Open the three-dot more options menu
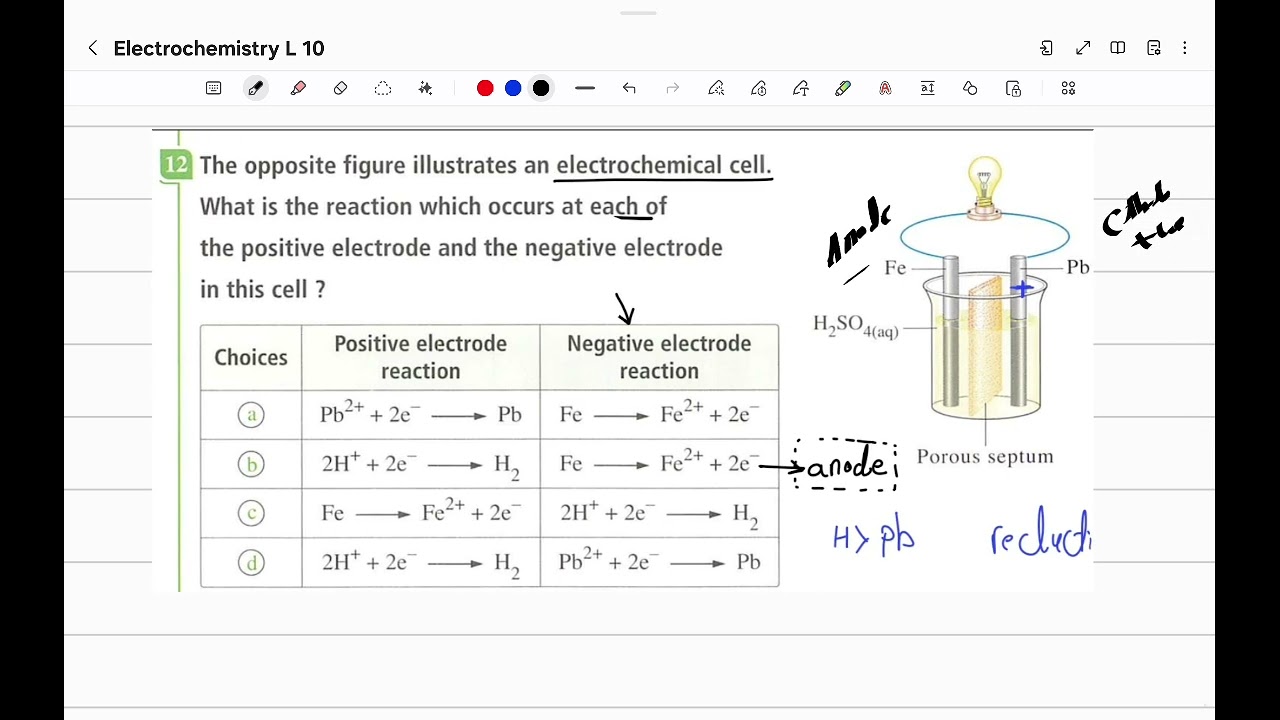This screenshot has width=1280, height=720. (1185, 48)
